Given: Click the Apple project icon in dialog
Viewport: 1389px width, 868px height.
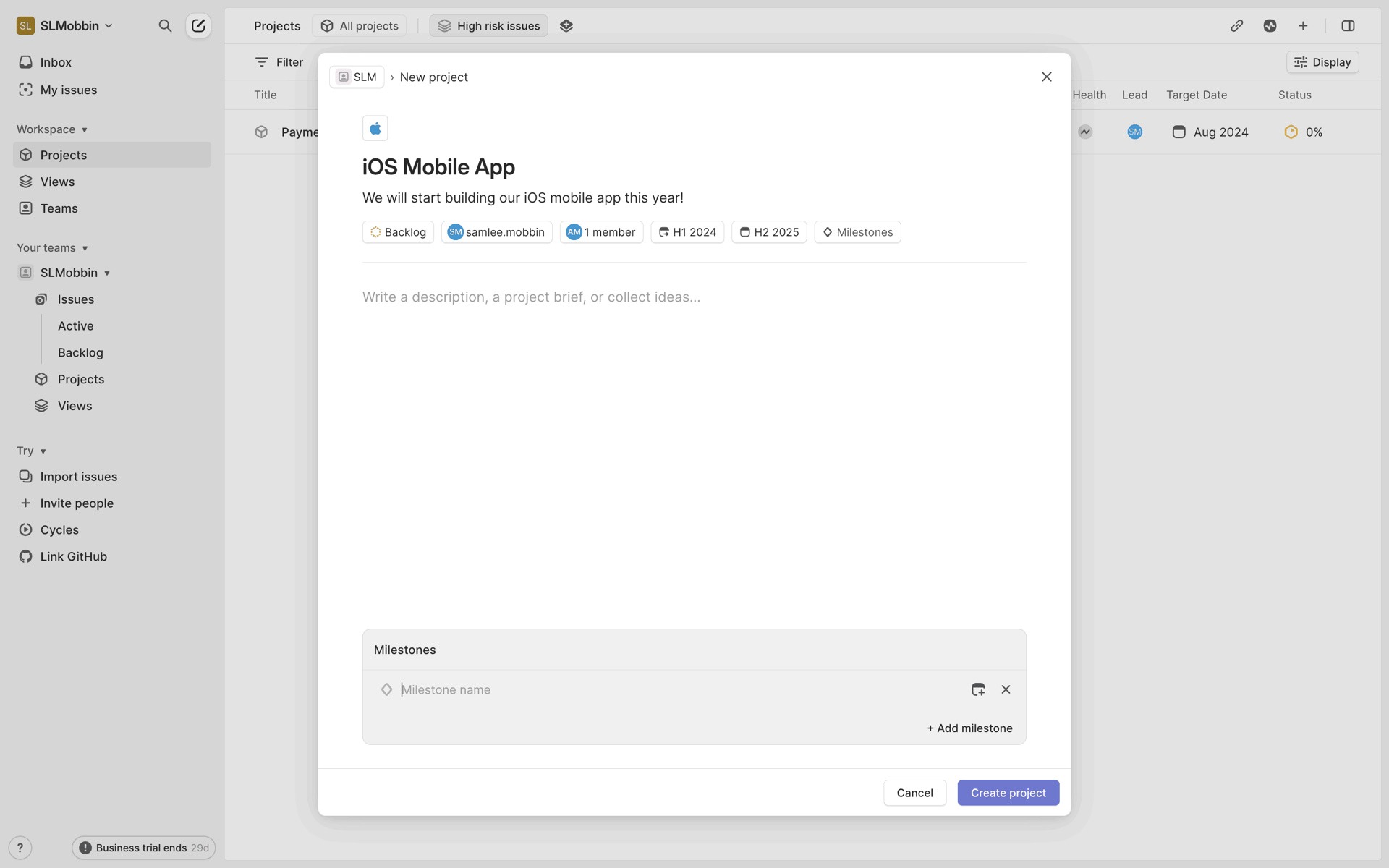Looking at the screenshot, I should coord(375,129).
